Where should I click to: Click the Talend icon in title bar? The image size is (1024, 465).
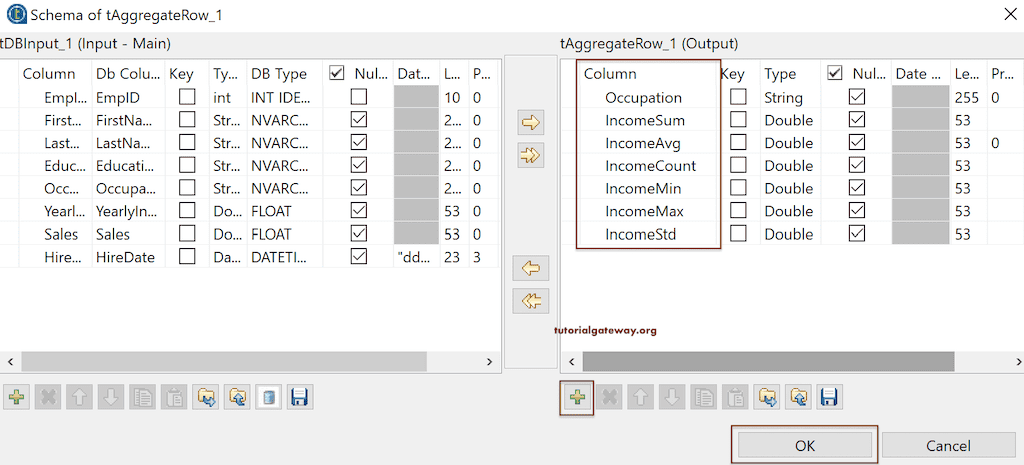coord(15,14)
